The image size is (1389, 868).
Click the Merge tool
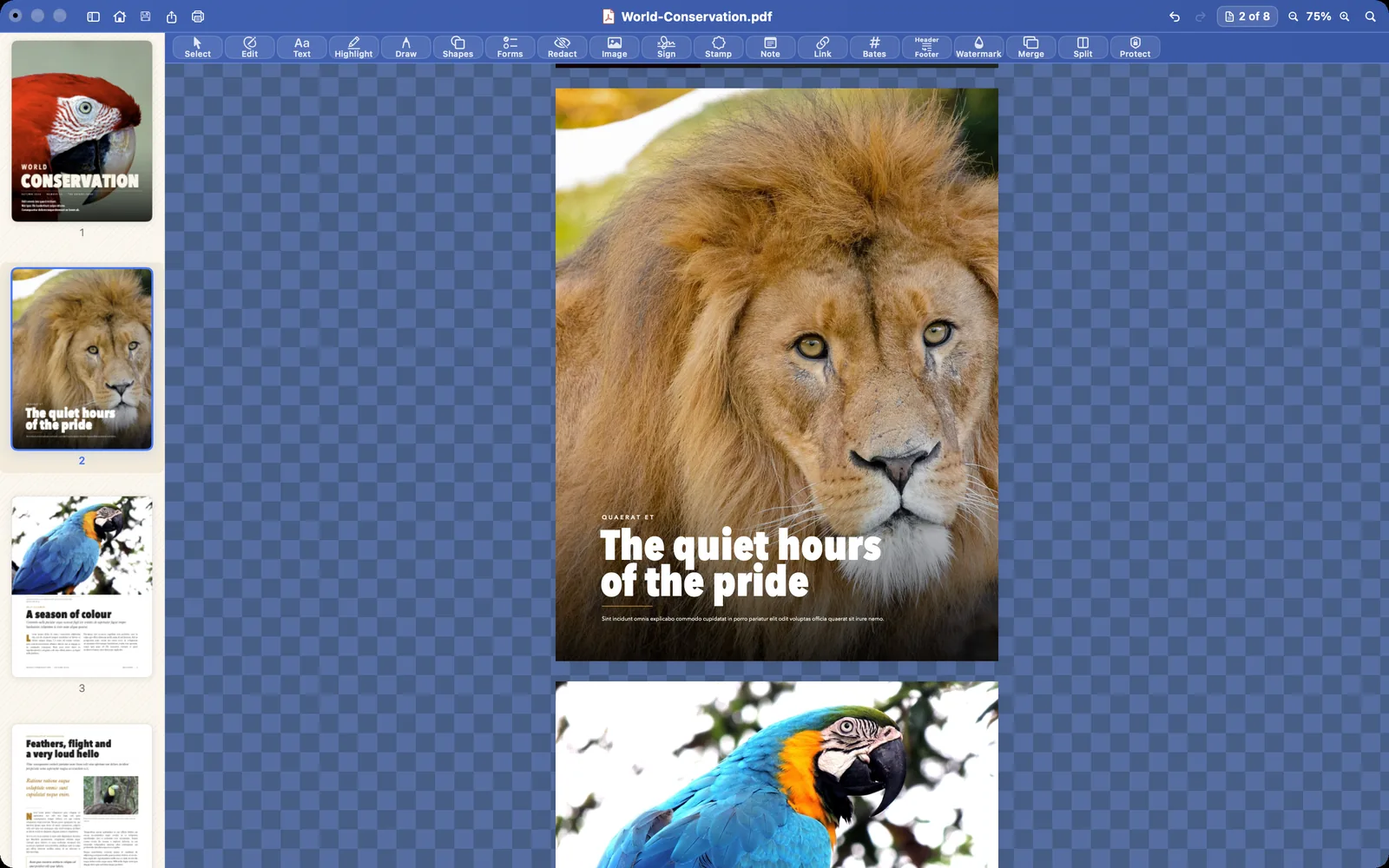[x=1030, y=47]
